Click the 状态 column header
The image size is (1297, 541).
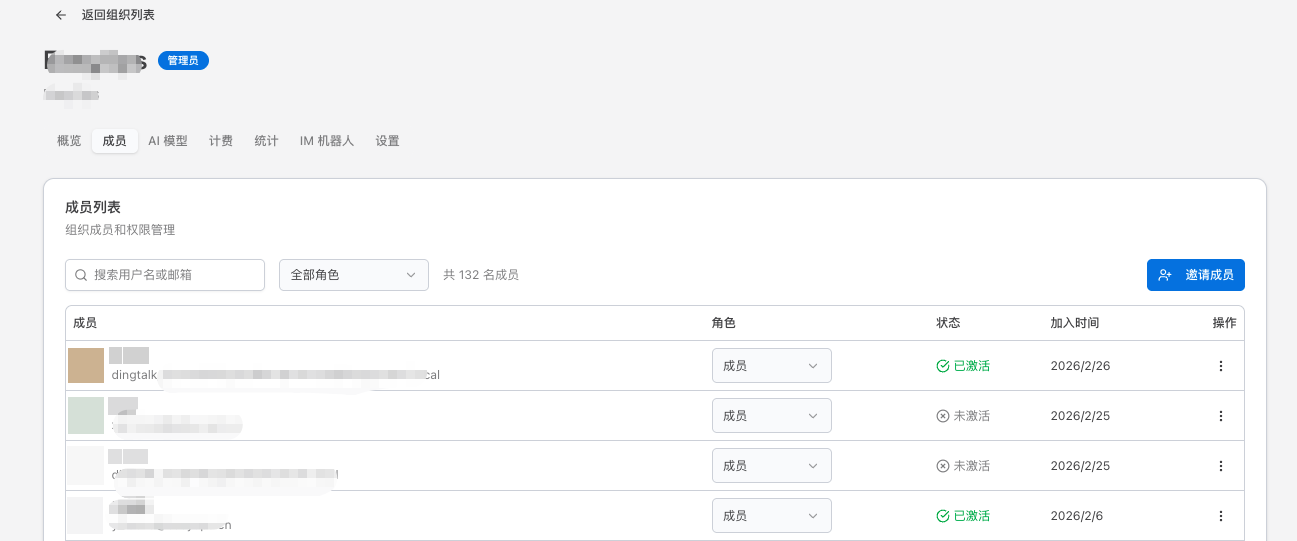948,323
